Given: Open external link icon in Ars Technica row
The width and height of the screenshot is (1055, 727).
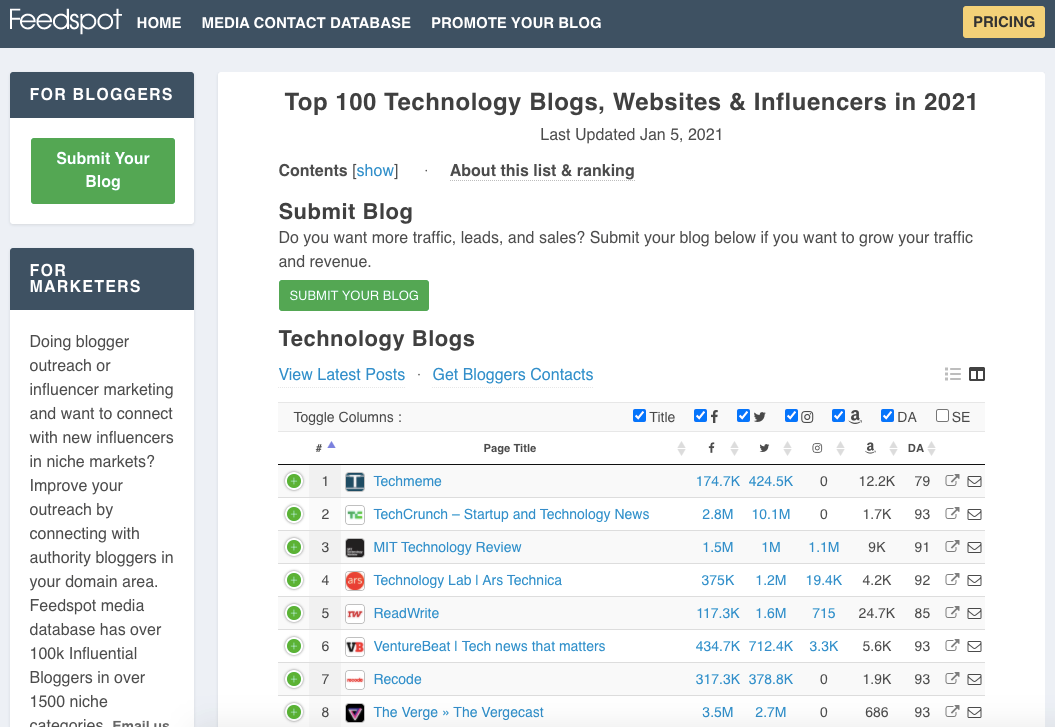Looking at the screenshot, I should pyautogui.click(x=952, y=579).
